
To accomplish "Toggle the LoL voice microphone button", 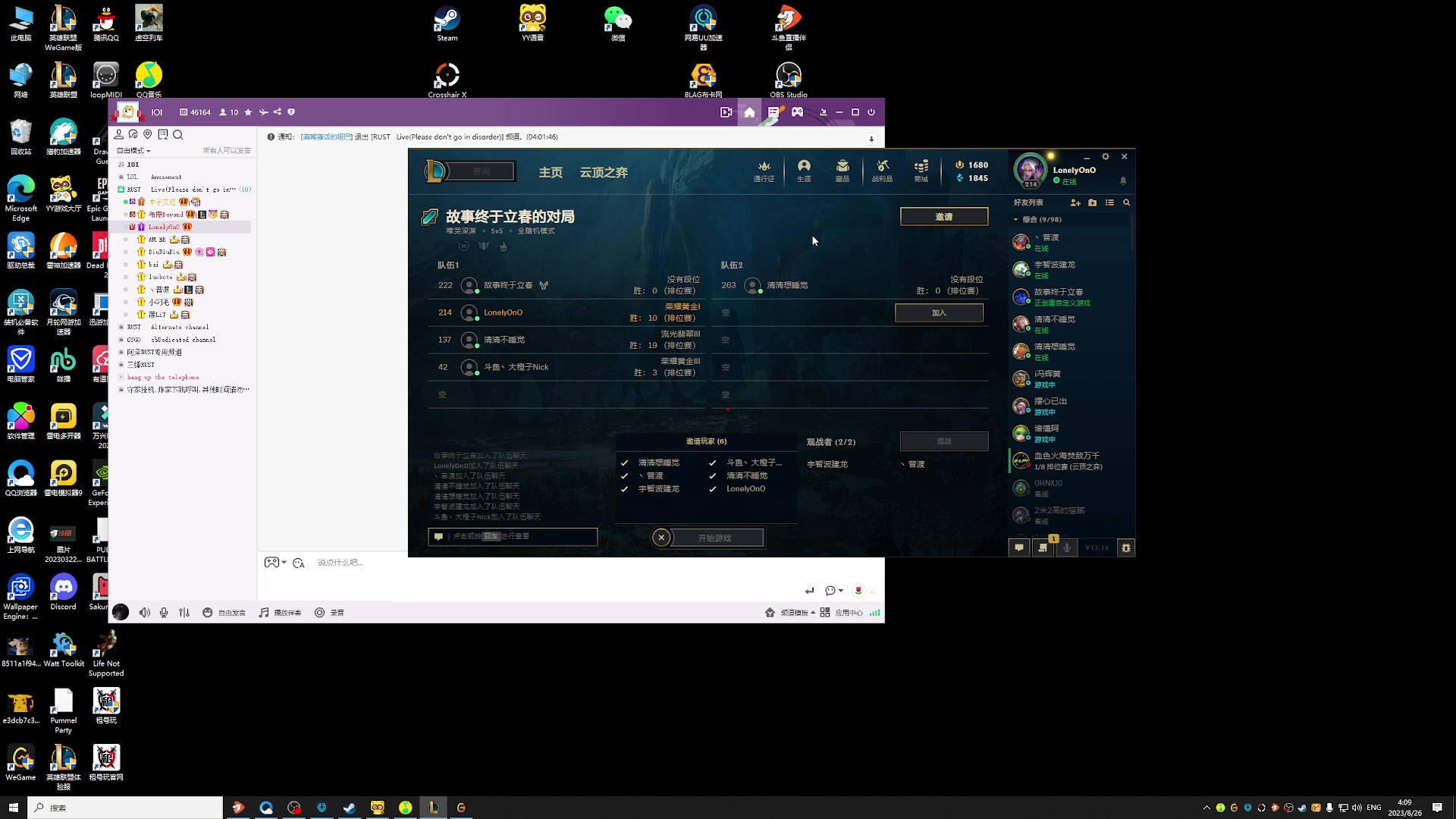I will point(1067,548).
